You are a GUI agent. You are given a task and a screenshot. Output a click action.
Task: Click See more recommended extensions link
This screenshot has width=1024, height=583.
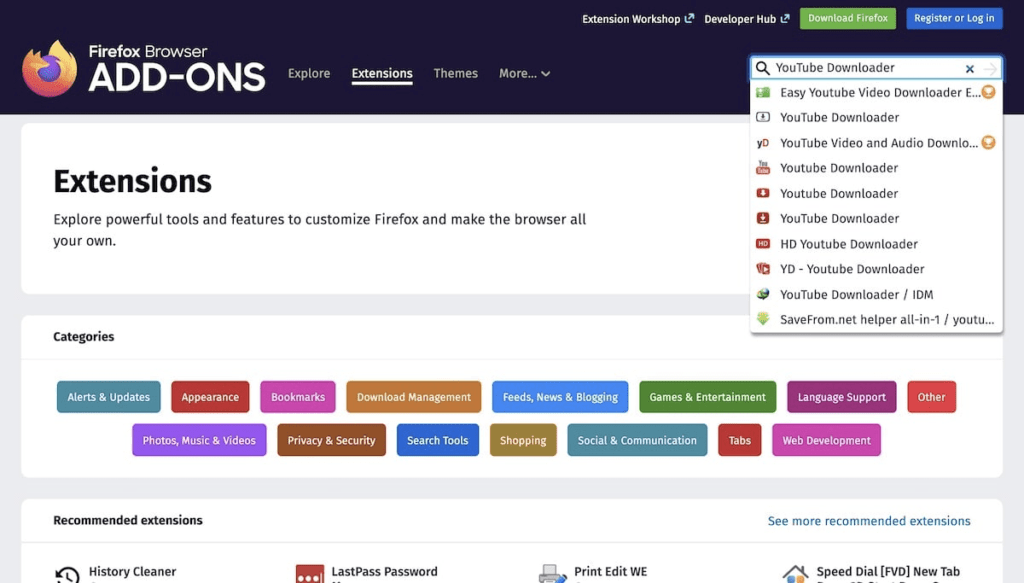[869, 521]
